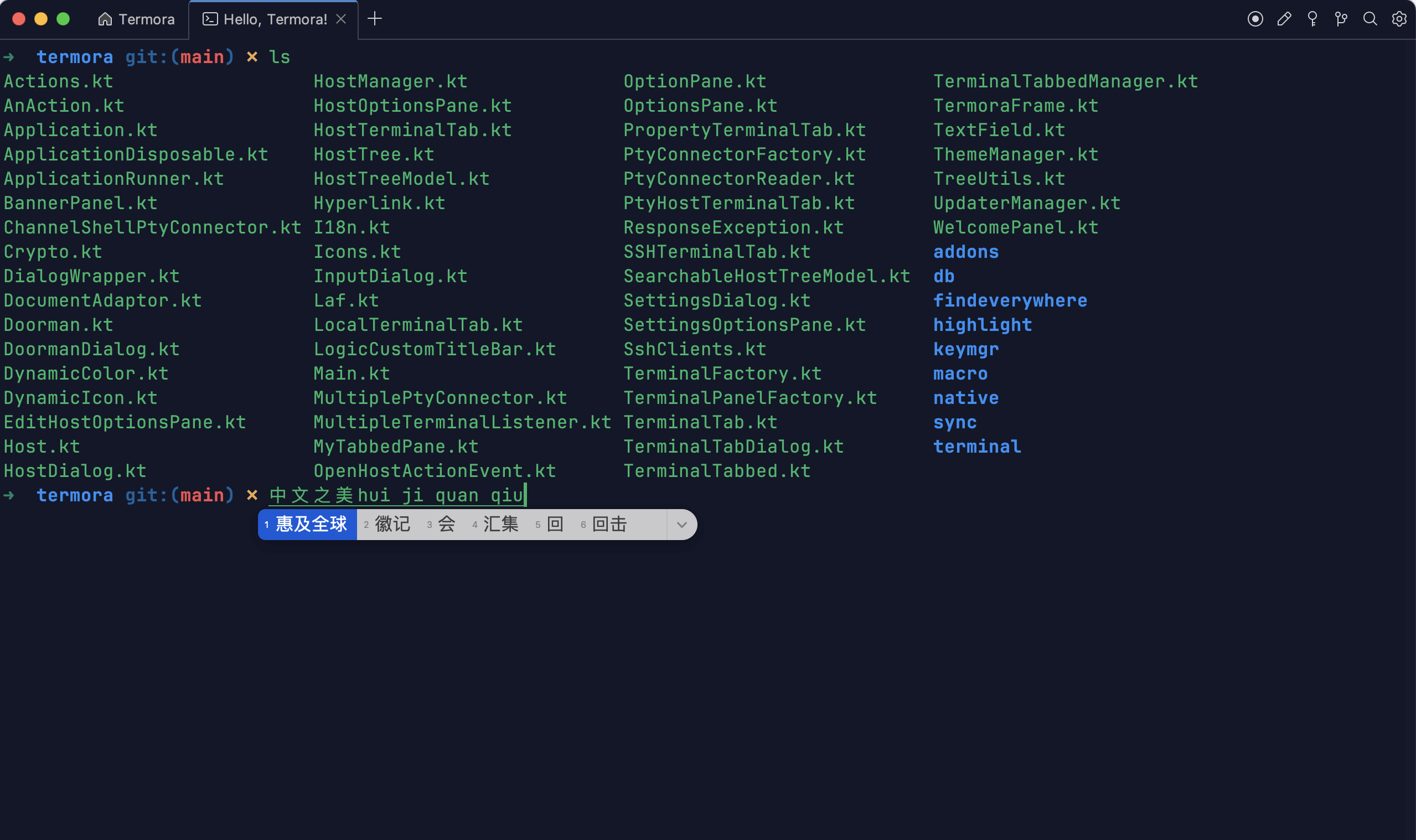
Task: Click the file name HostTreeModel.kt
Action: pos(402,179)
